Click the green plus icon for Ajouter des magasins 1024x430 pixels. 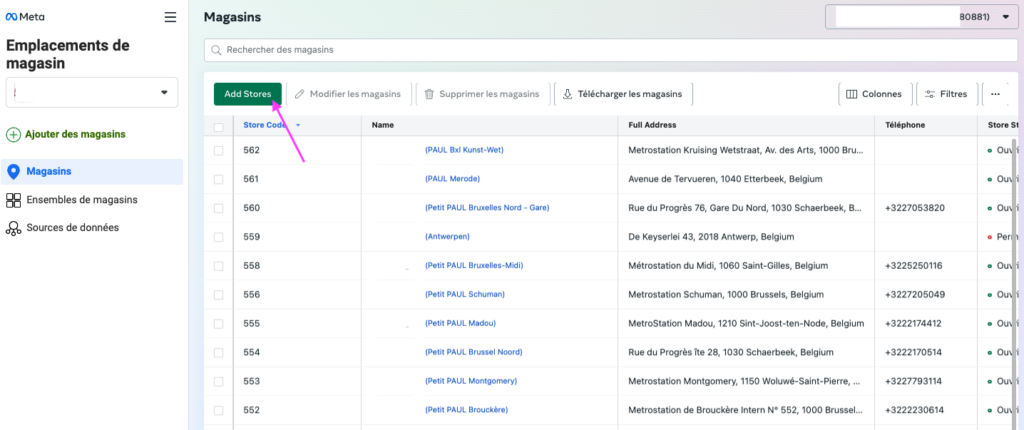click(x=13, y=135)
